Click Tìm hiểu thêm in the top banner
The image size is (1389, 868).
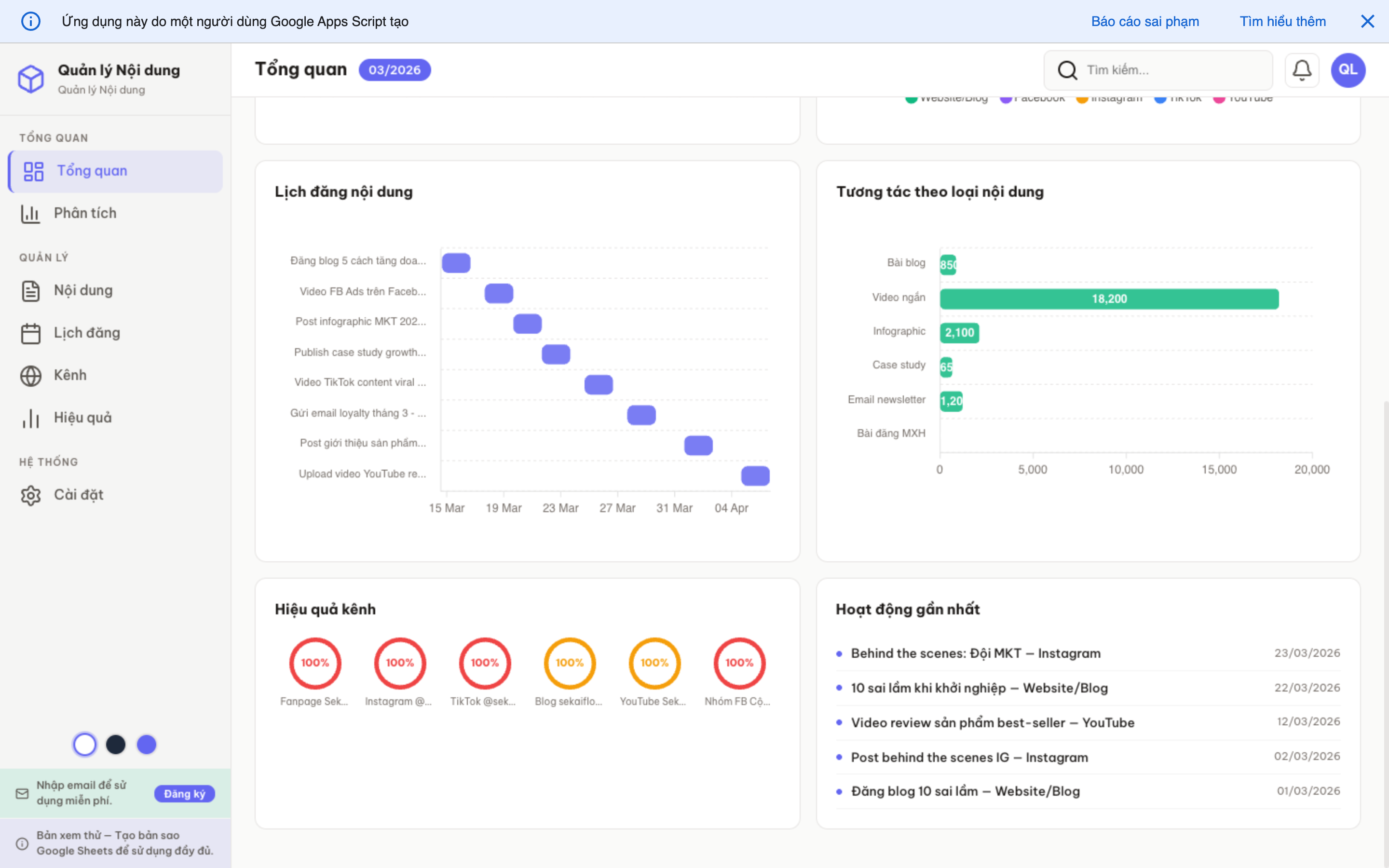(1283, 21)
